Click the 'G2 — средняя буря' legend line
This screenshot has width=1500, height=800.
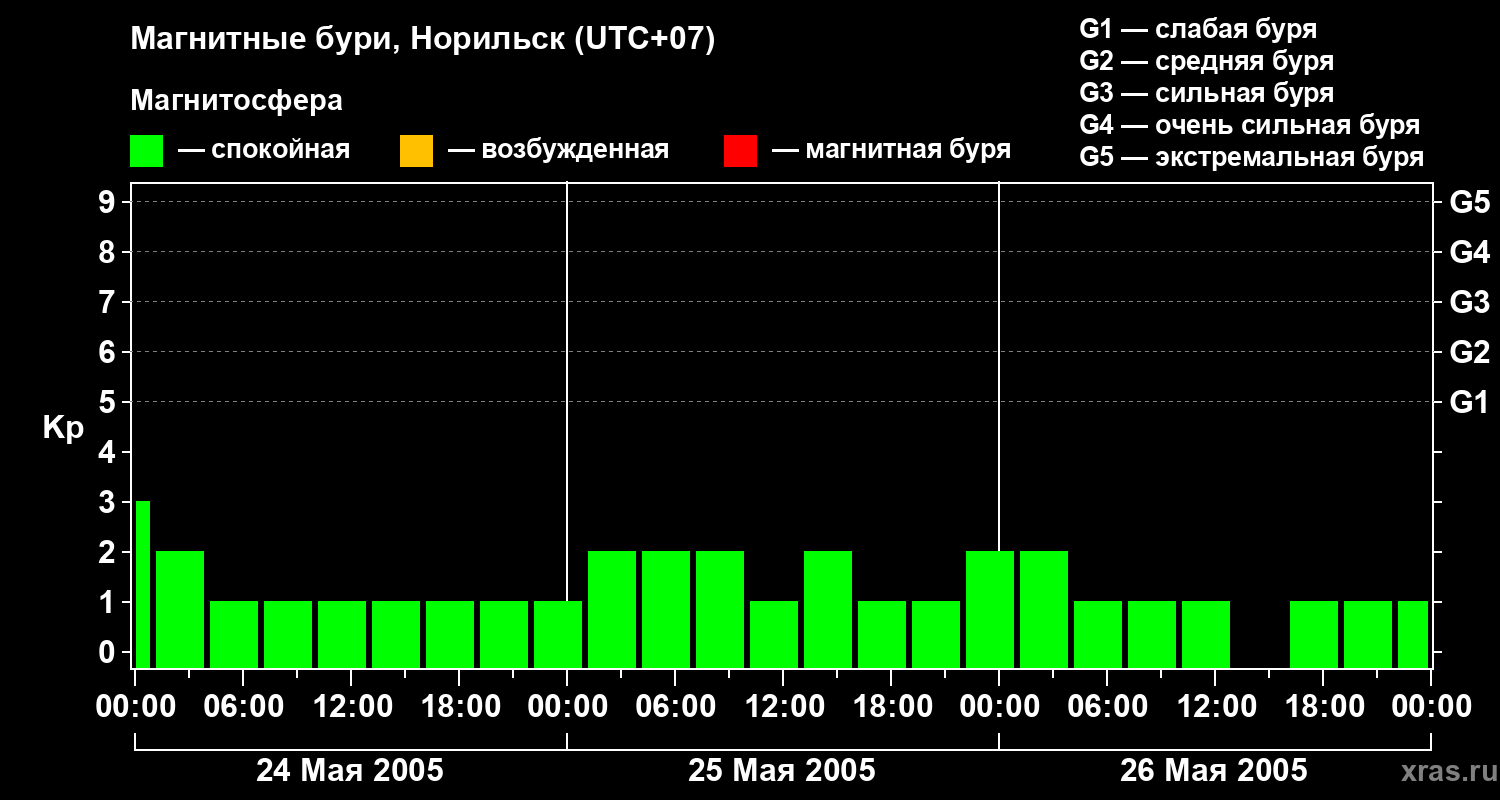tap(1206, 61)
